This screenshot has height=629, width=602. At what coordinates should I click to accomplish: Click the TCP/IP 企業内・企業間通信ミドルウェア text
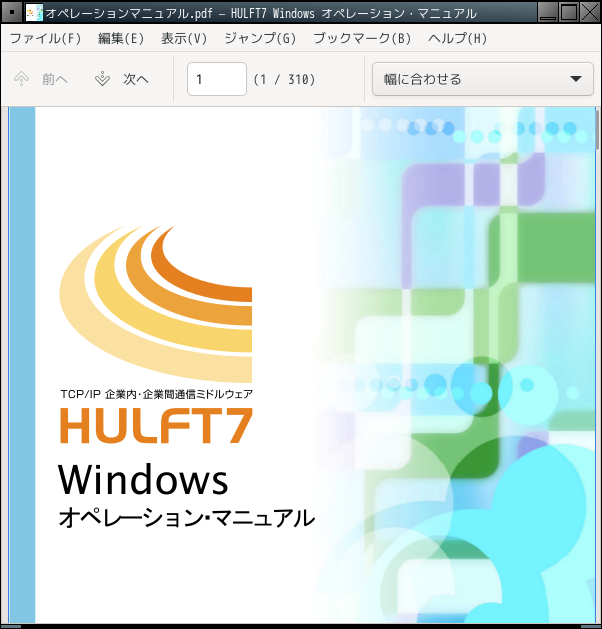pyautogui.click(x=156, y=394)
